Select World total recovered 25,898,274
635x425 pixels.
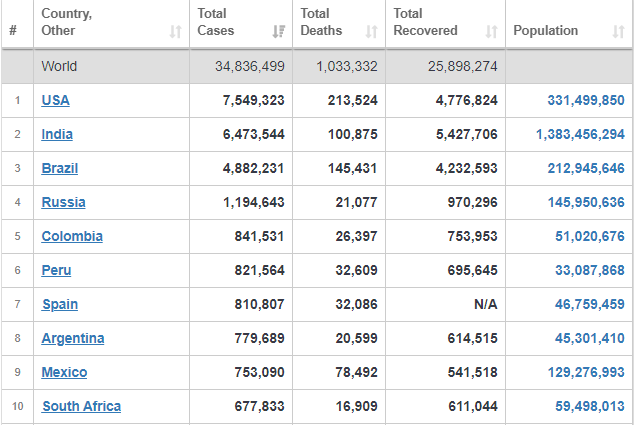pyautogui.click(x=462, y=66)
